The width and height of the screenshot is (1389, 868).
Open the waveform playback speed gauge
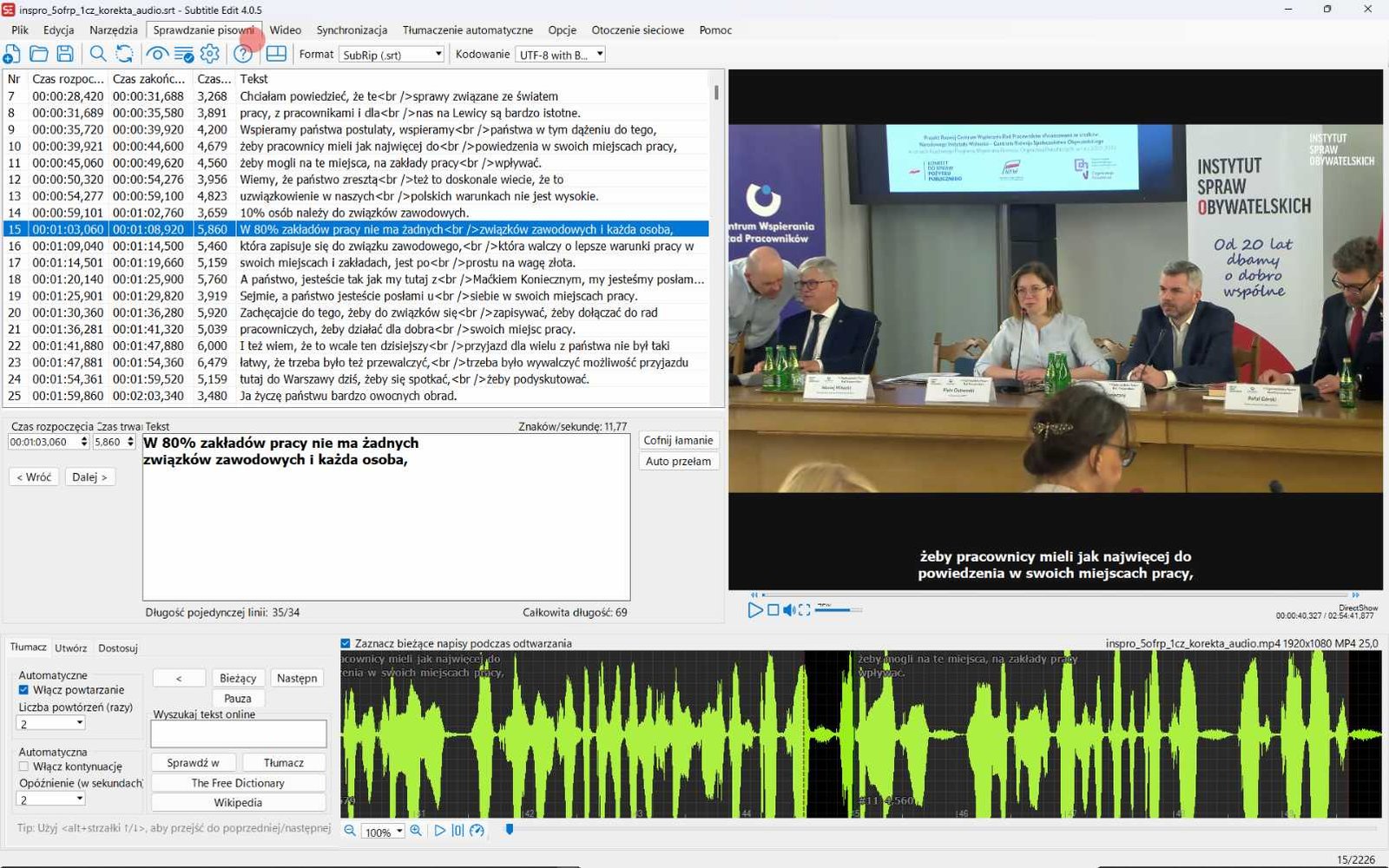coord(477,831)
